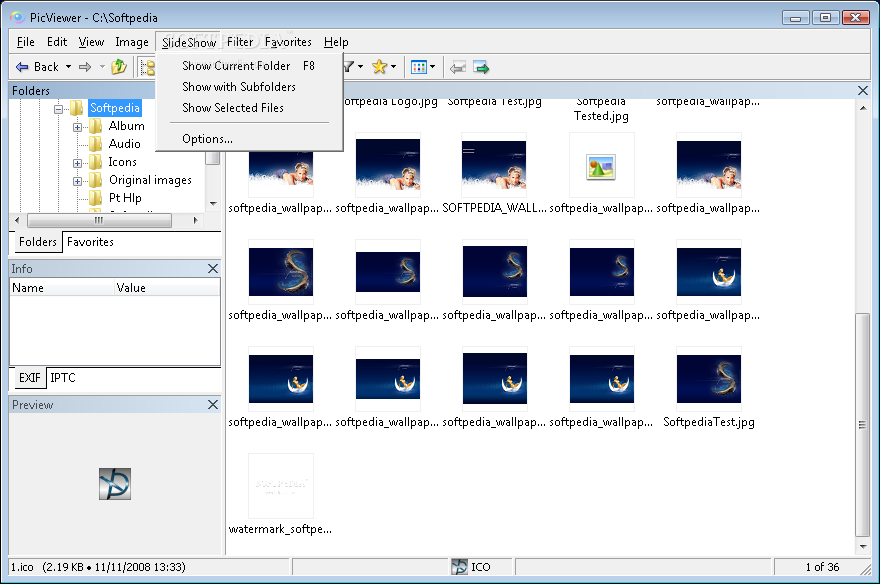Viewport: 880px width, 584px height.
Task: Click the previous image arrow icon
Action: [458, 68]
